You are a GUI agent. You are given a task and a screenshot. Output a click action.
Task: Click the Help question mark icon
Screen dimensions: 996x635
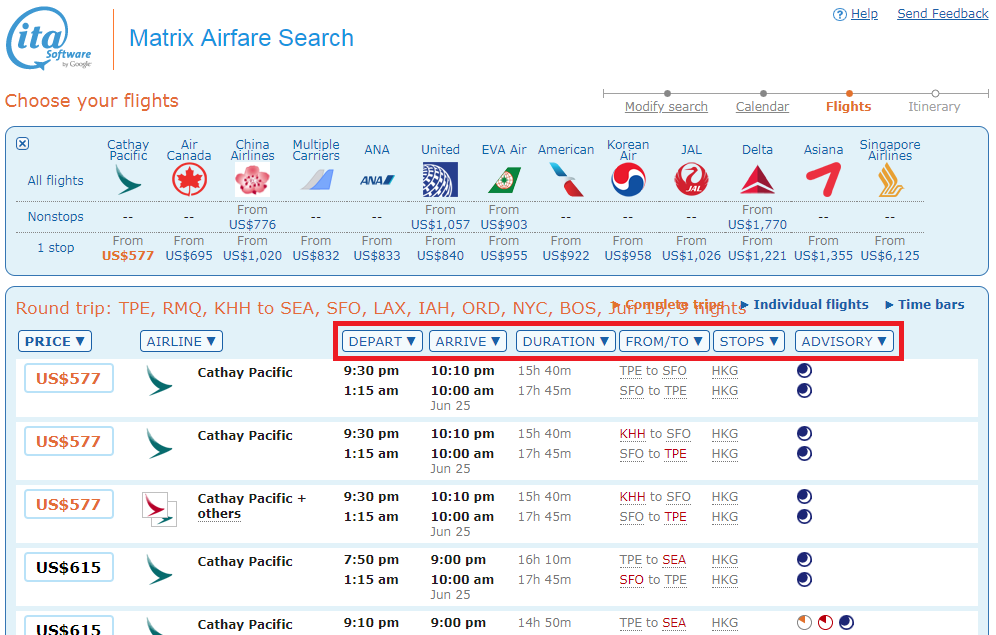click(840, 14)
